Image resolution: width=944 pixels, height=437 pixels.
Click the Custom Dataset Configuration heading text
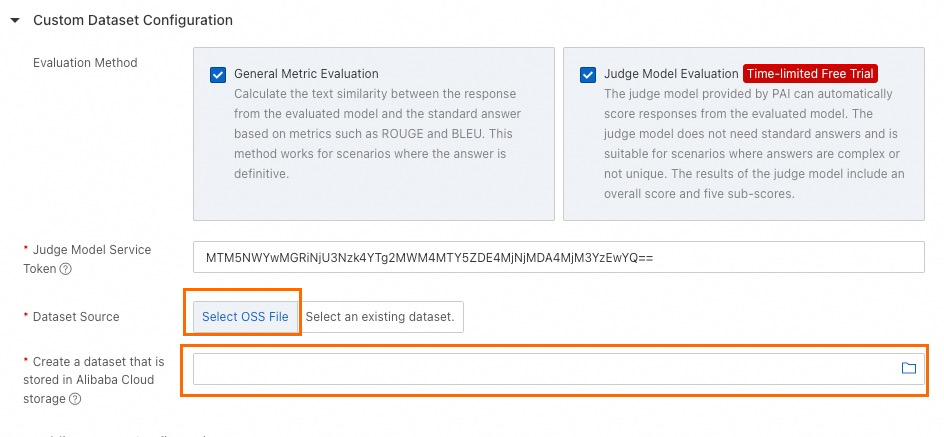(133, 20)
